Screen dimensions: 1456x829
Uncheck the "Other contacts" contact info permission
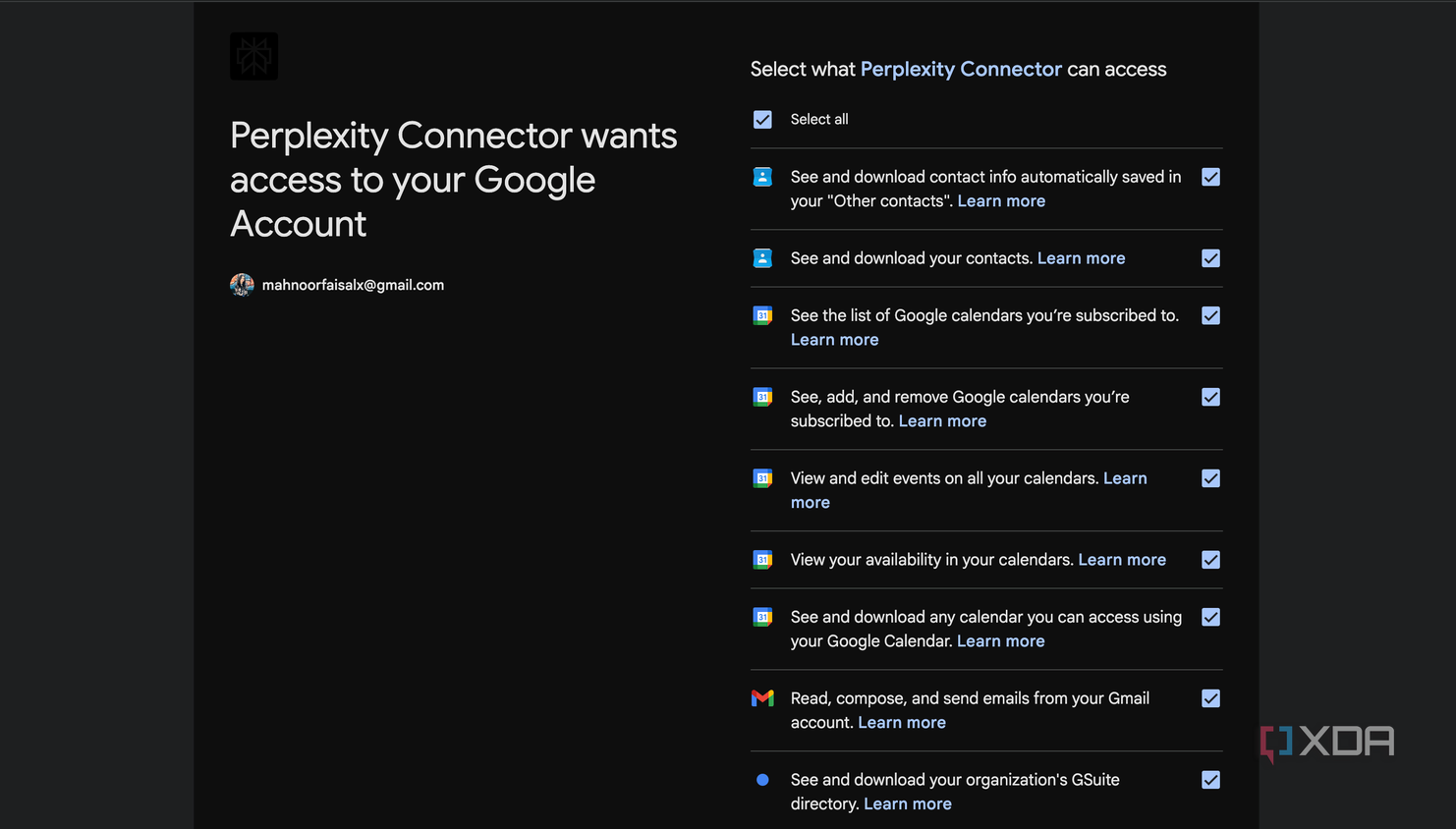click(1210, 177)
